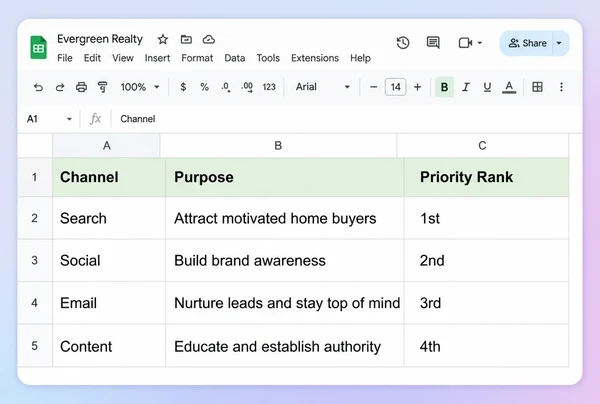Expand the meeting camera dropdown arrow

[480, 43]
